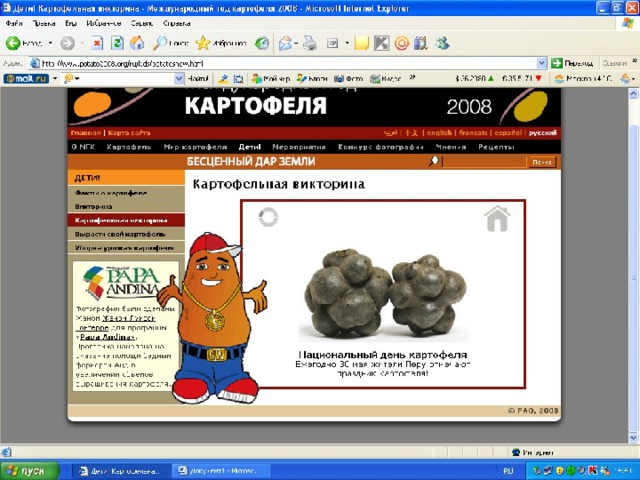Open the dropdown next to mail.ru logo

click(55, 78)
